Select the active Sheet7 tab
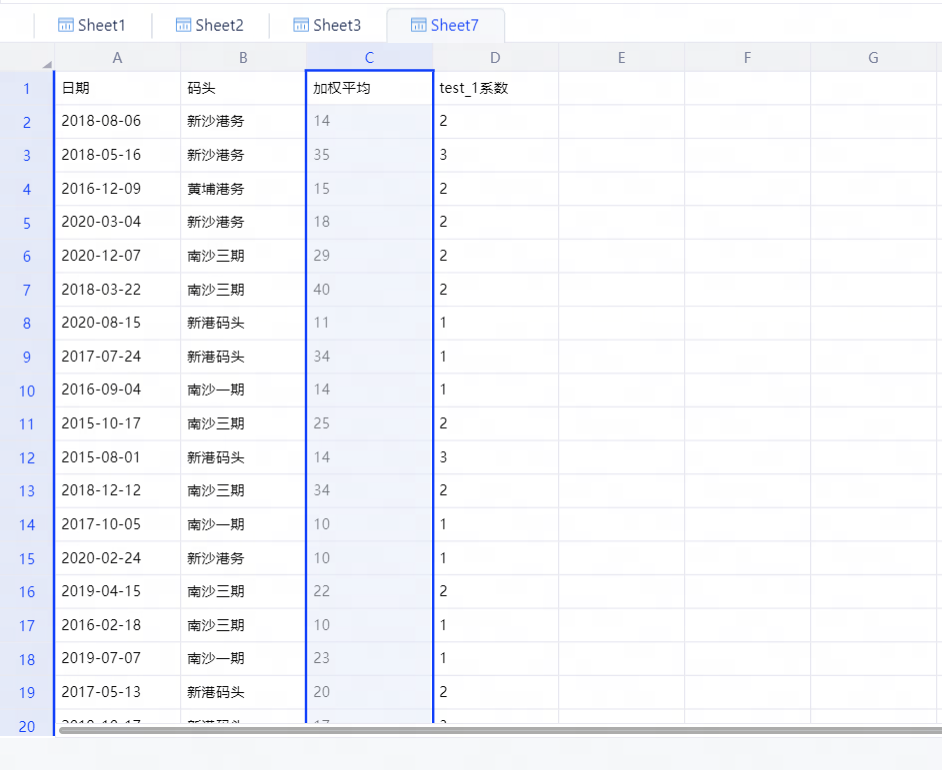This screenshot has width=942, height=770. [445, 25]
